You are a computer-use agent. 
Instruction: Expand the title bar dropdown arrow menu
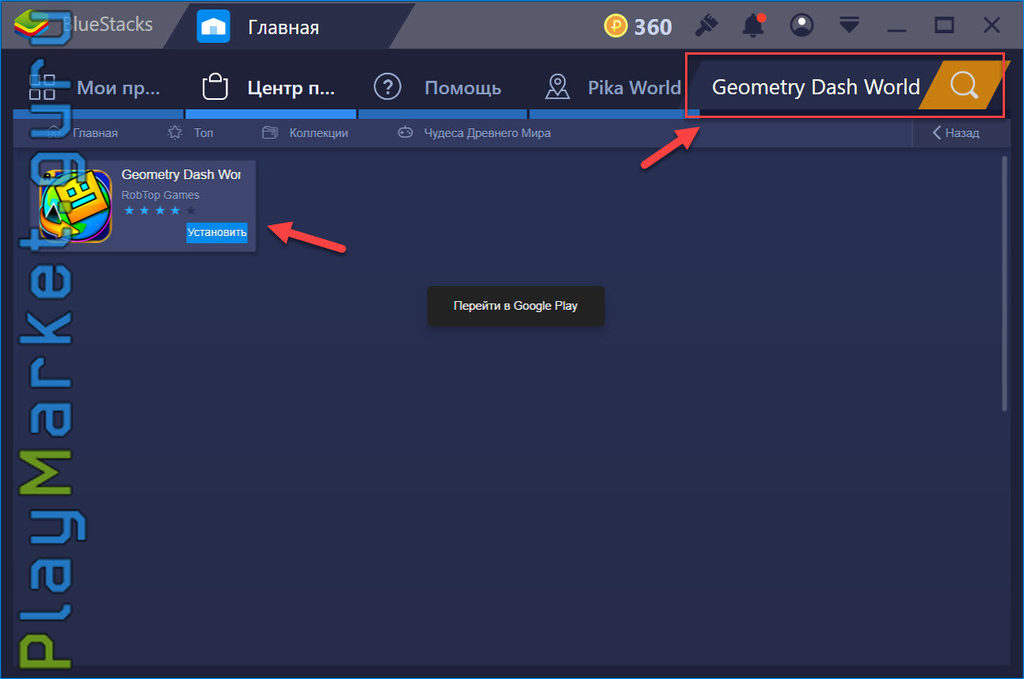tap(849, 25)
